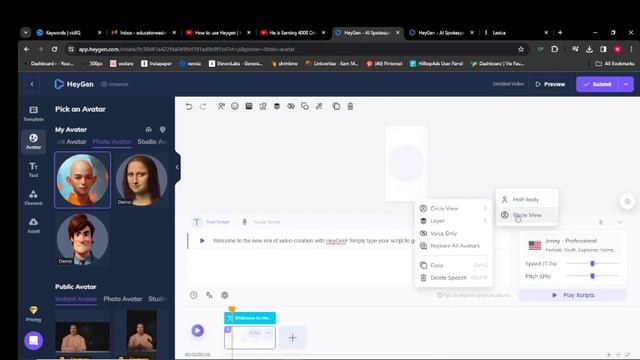Click the Preview button
Screen dimensions: 640x360
click(x=550, y=84)
